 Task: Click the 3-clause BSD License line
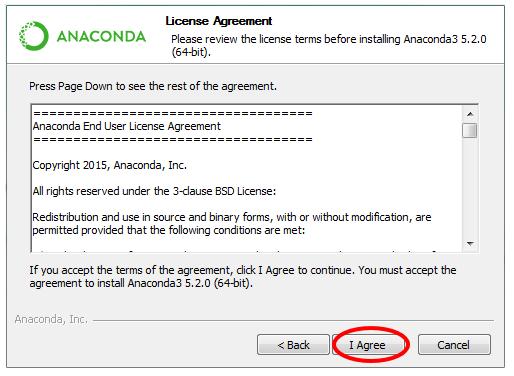(154, 191)
